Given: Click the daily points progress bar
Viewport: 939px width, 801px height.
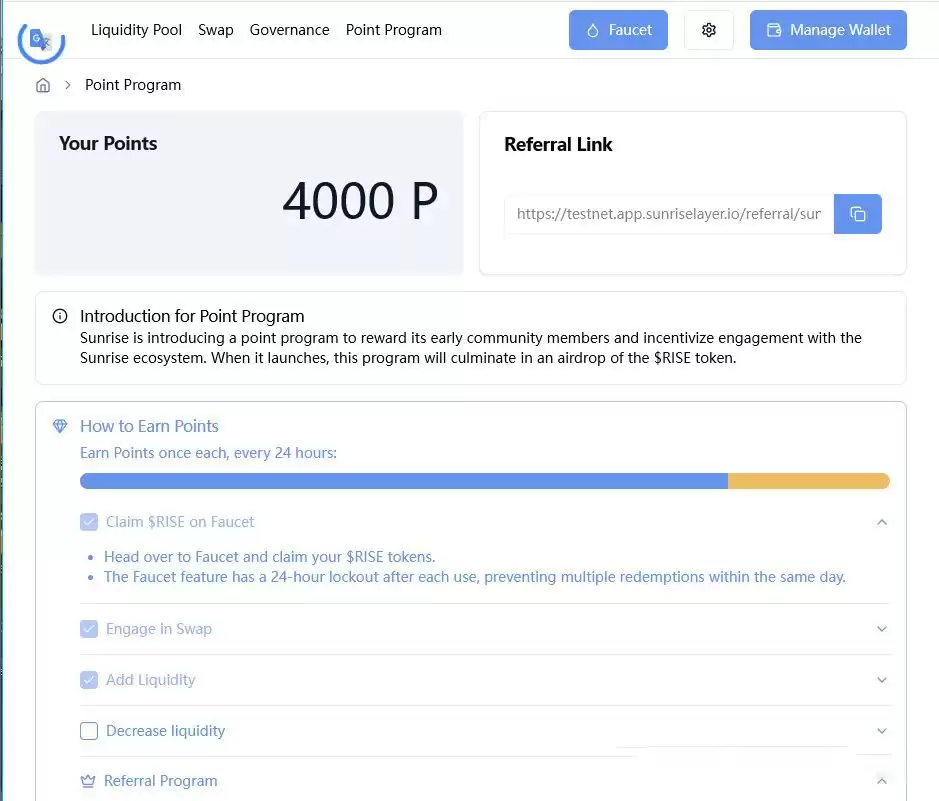Looking at the screenshot, I should click(484, 481).
